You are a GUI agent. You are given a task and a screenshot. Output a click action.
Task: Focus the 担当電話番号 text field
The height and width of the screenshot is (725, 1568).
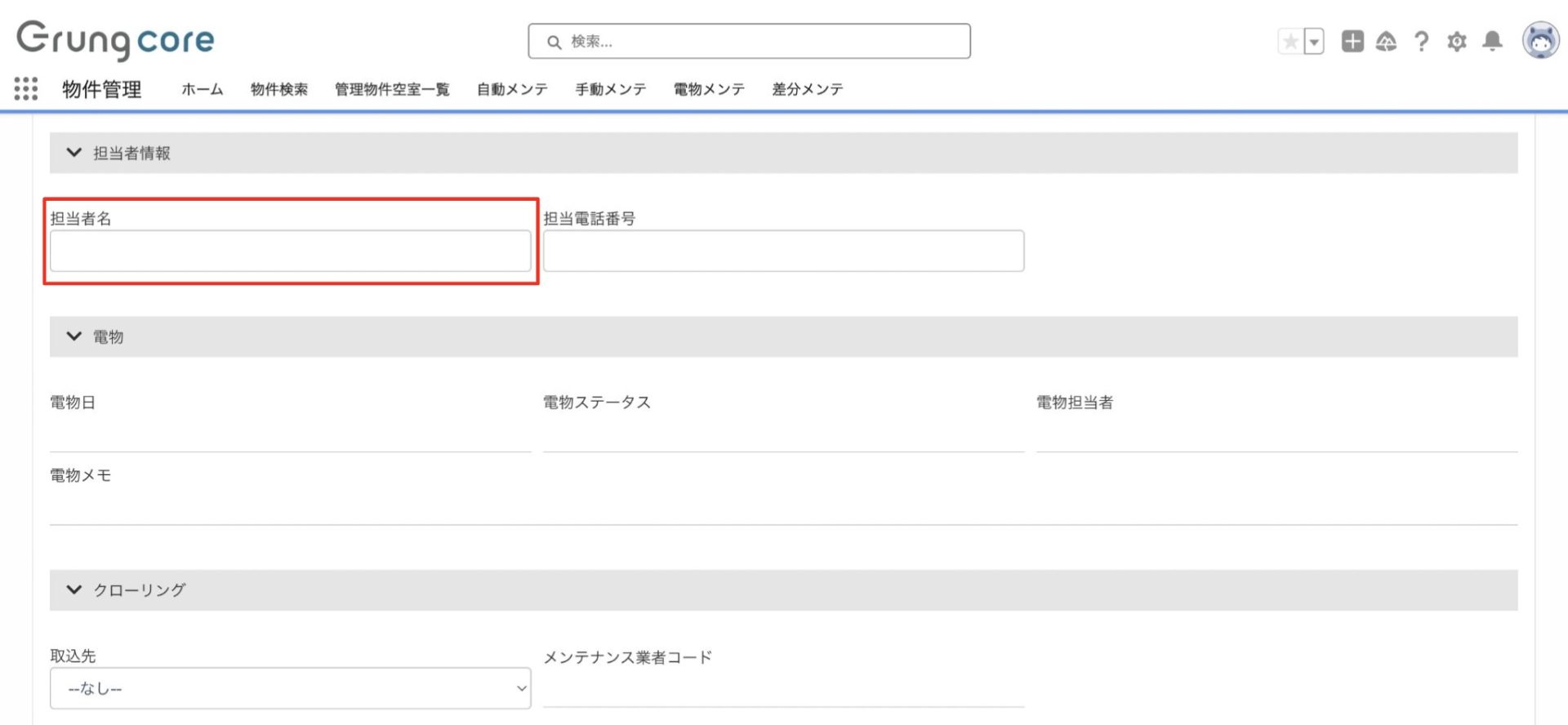point(783,251)
